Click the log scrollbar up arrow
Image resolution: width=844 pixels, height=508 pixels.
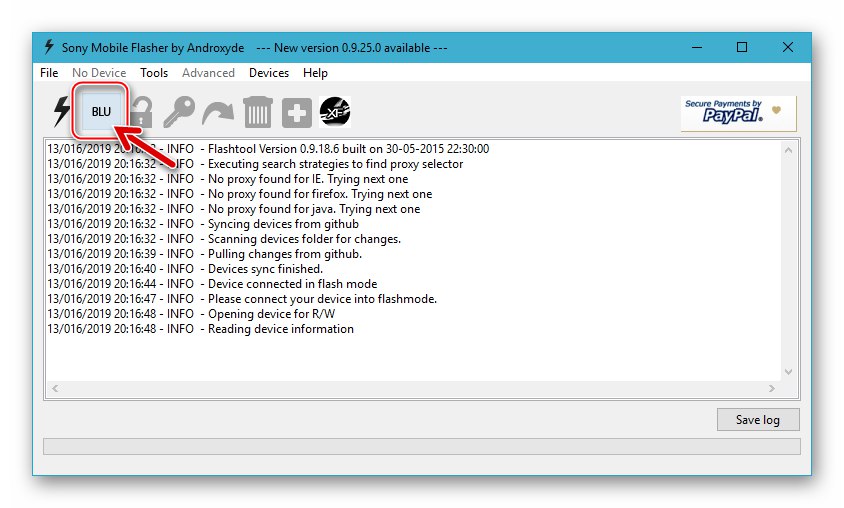point(789,150)
